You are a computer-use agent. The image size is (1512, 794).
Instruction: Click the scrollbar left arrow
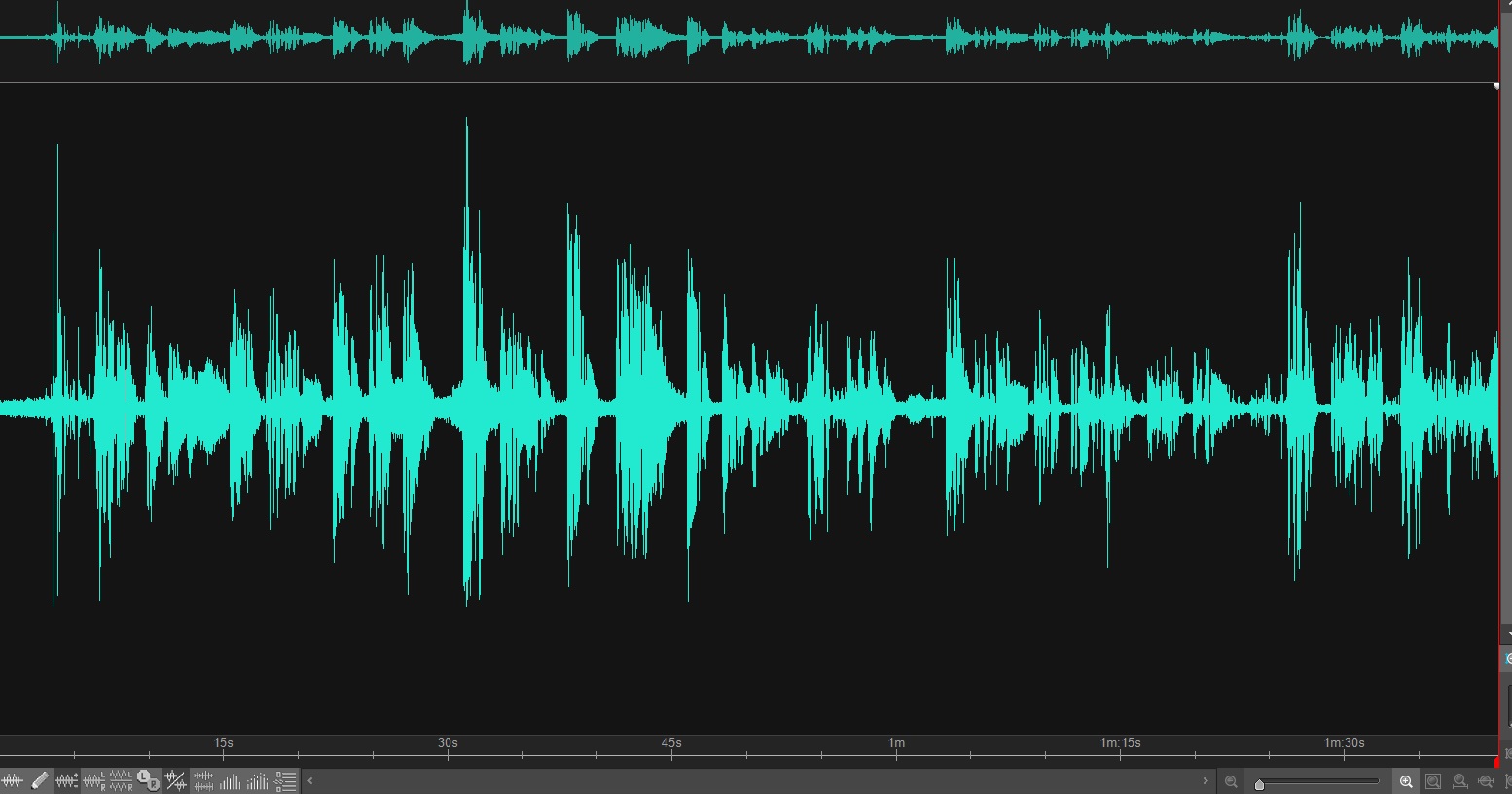click(309, 780)
